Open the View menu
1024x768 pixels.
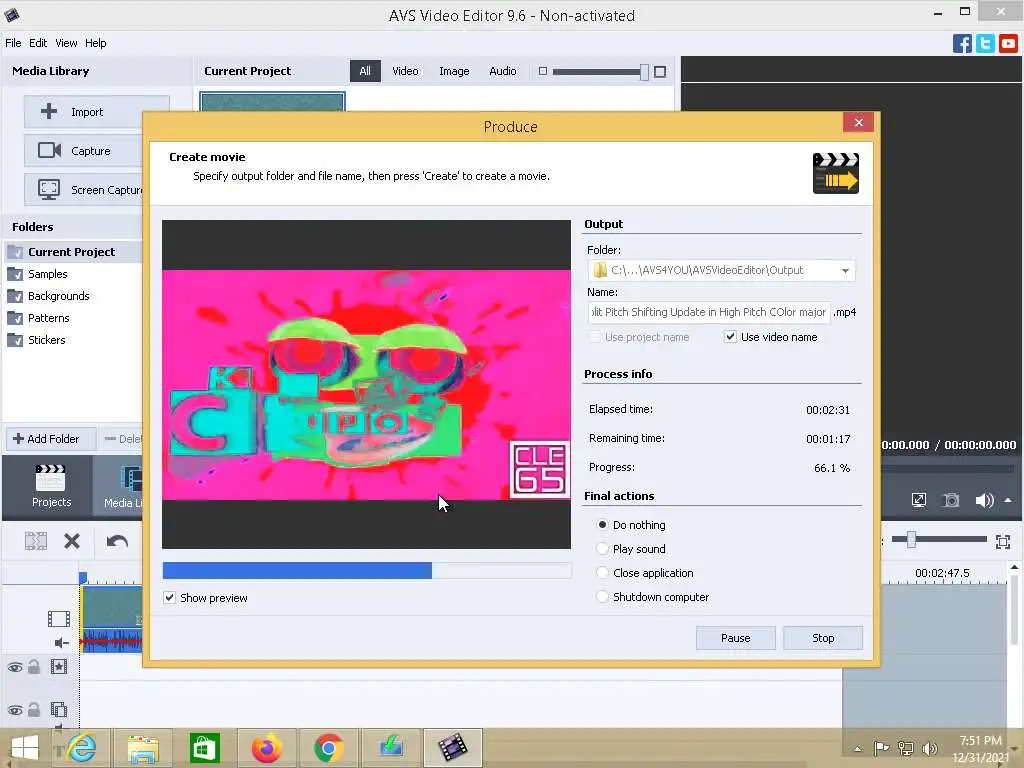coord(66,43)
